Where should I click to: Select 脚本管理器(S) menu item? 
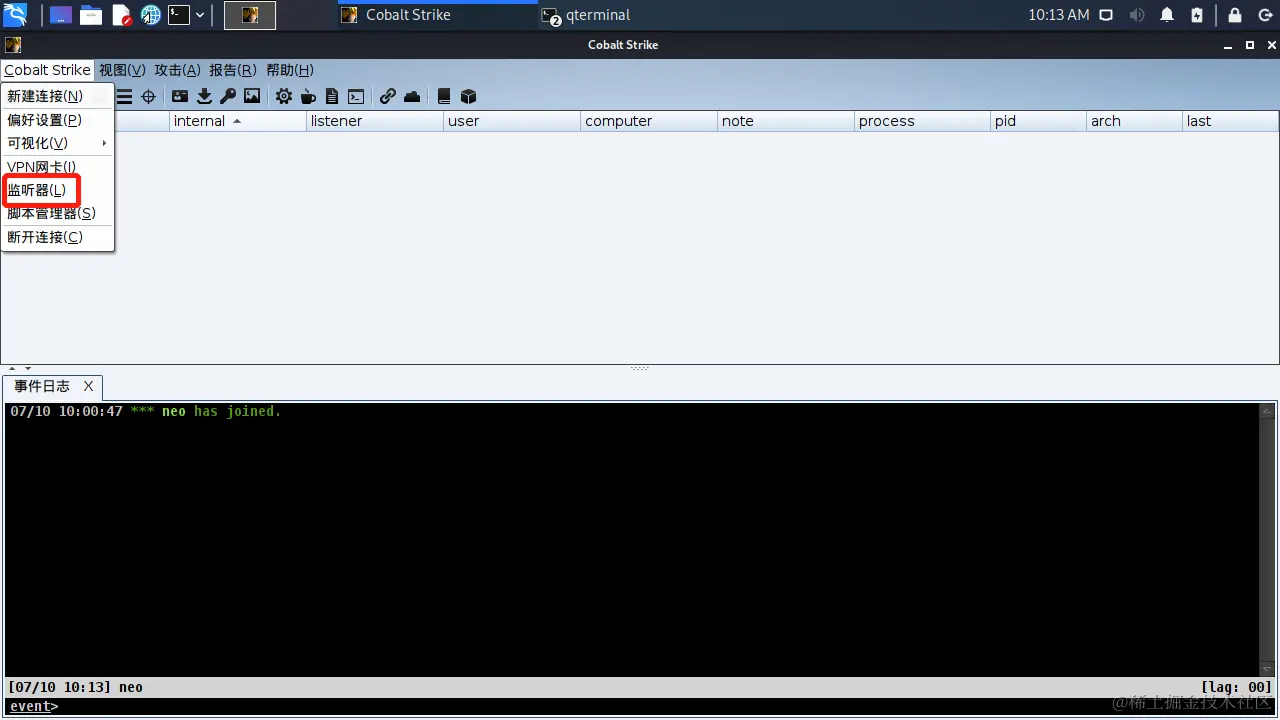click(58, 213)
